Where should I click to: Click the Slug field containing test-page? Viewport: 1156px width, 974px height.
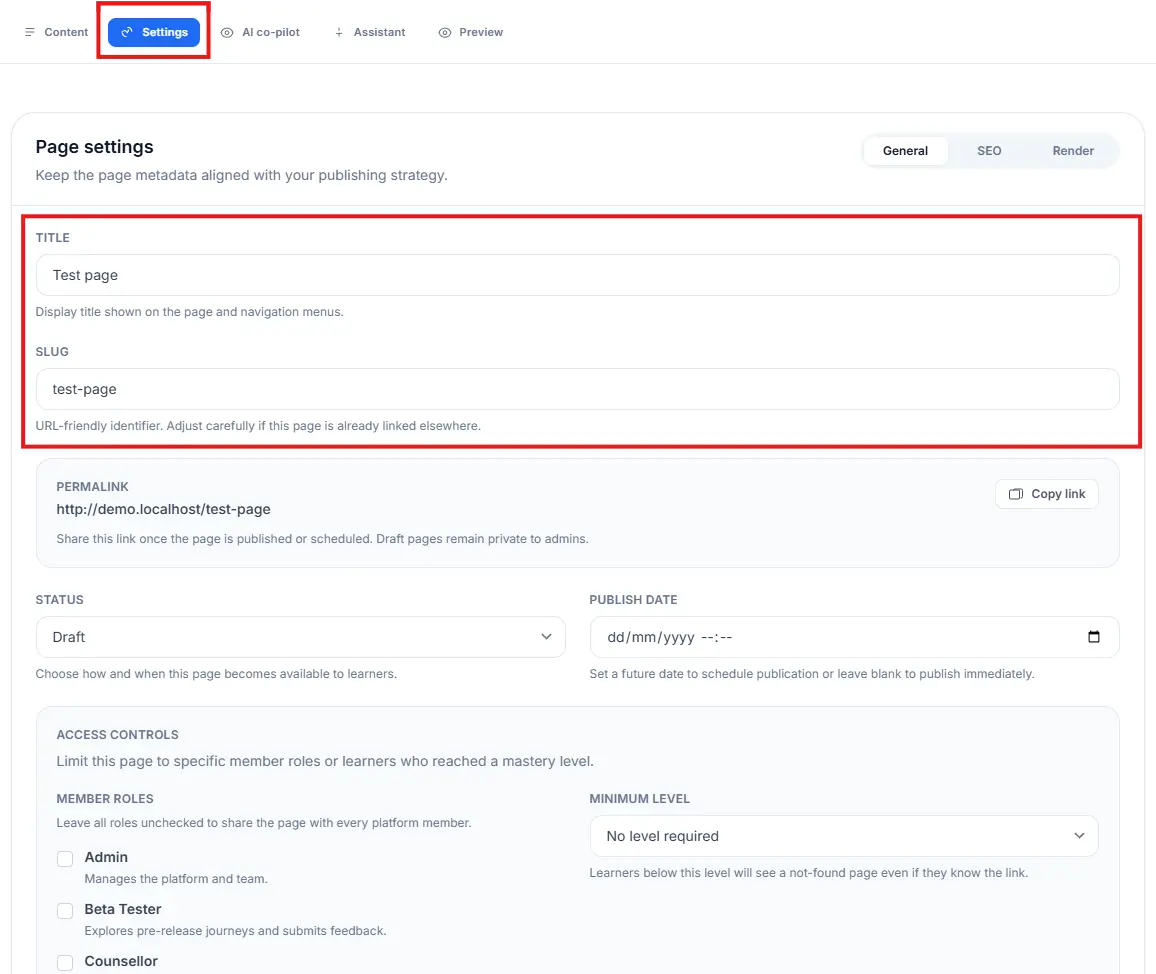pos(577,389)
